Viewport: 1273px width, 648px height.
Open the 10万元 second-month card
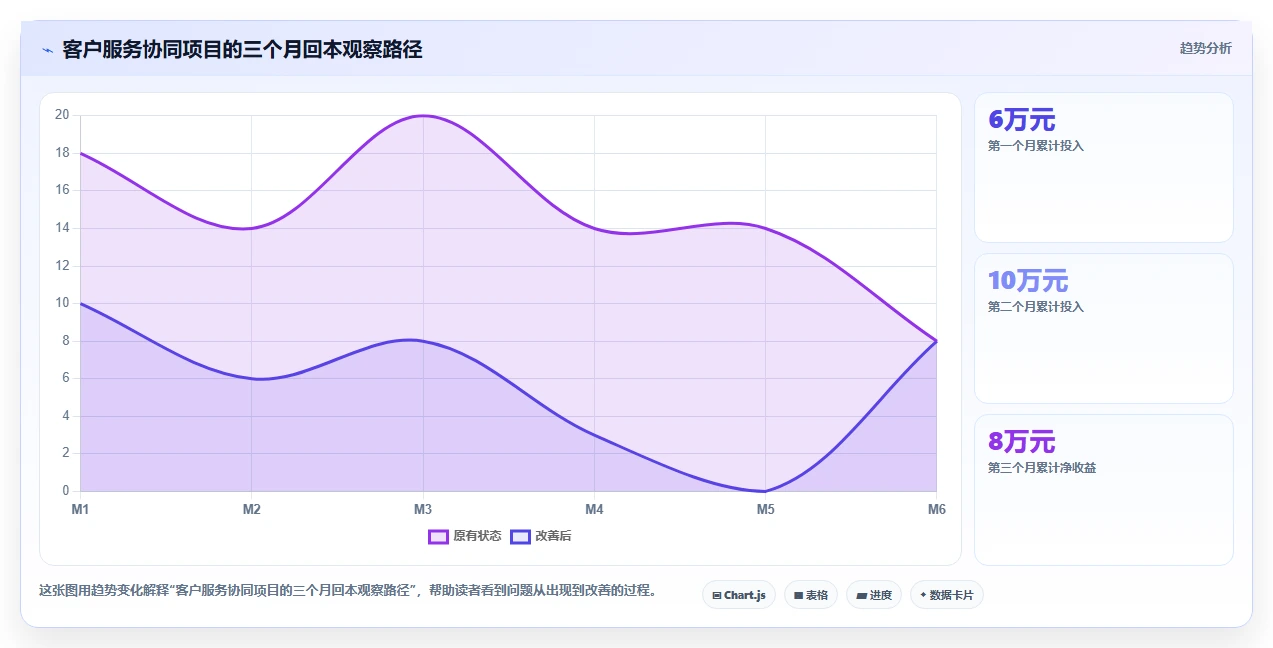click(x=1104, y=329)
